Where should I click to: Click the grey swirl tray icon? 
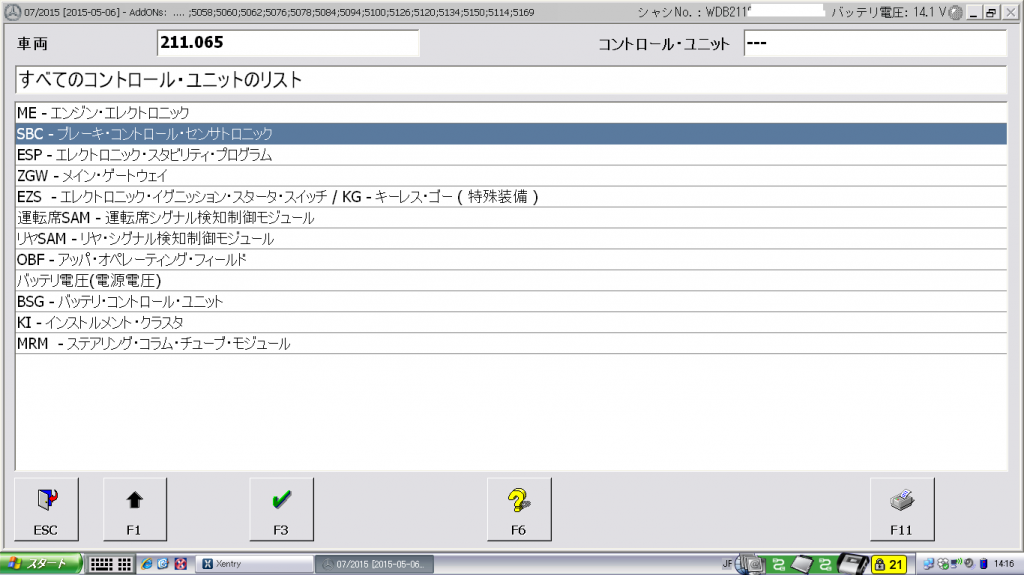[969, 563]
